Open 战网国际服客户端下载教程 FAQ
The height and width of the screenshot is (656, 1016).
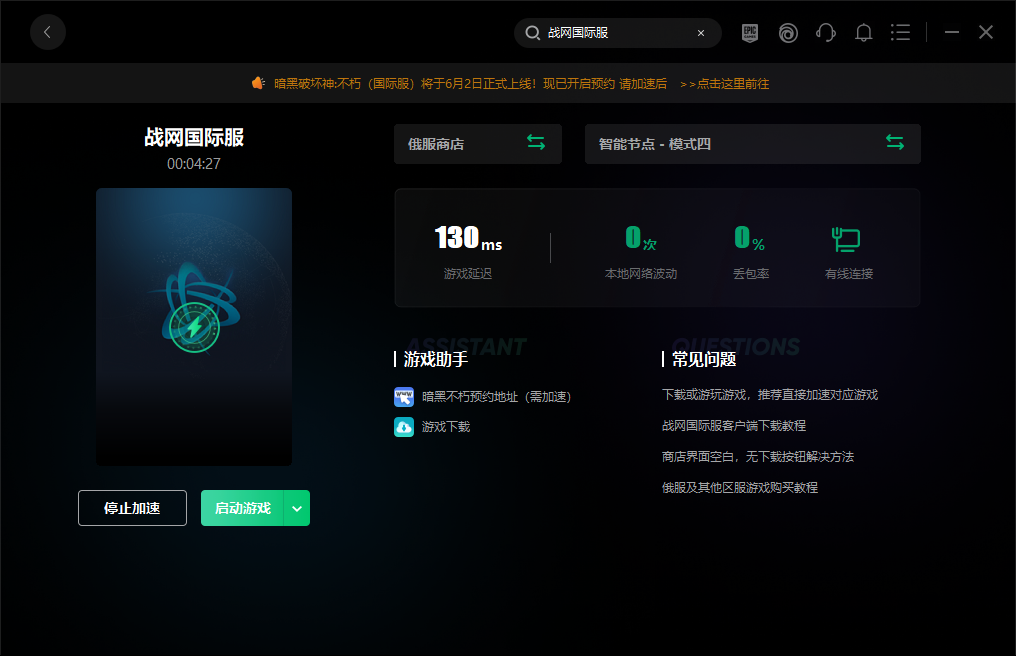click(x=733, y=426)
